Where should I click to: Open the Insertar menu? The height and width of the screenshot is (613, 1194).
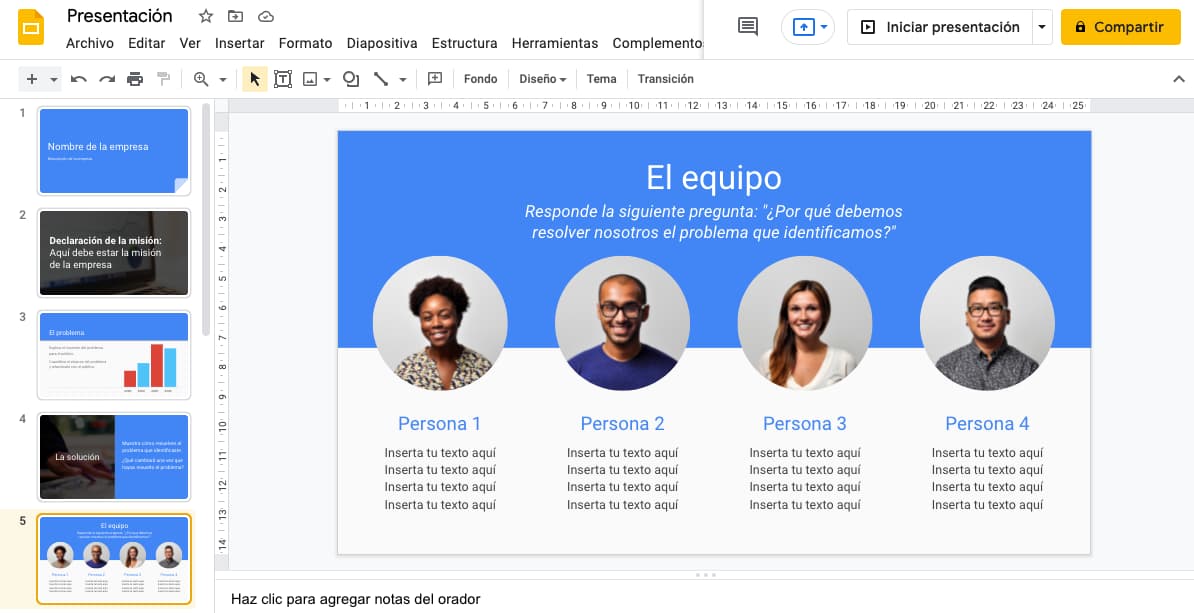239,43
